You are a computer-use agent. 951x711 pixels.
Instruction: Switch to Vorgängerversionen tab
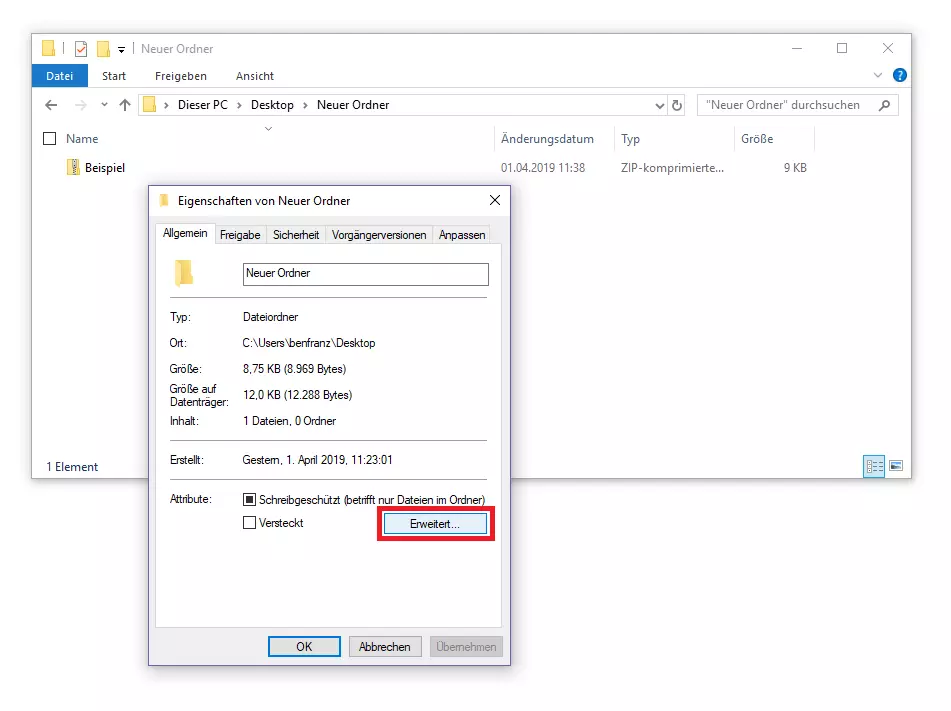(379, 235)
